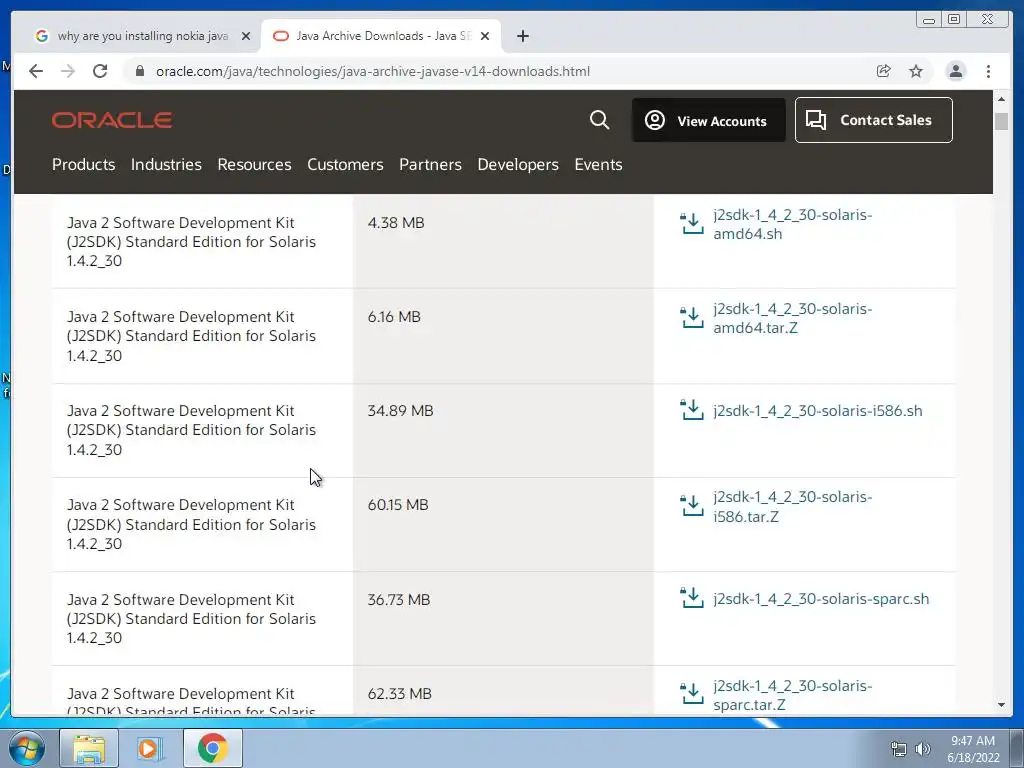The image size is (1024, 768).
Task: Click download icon for solaris-i586.sh
Action: pos(692,410)
